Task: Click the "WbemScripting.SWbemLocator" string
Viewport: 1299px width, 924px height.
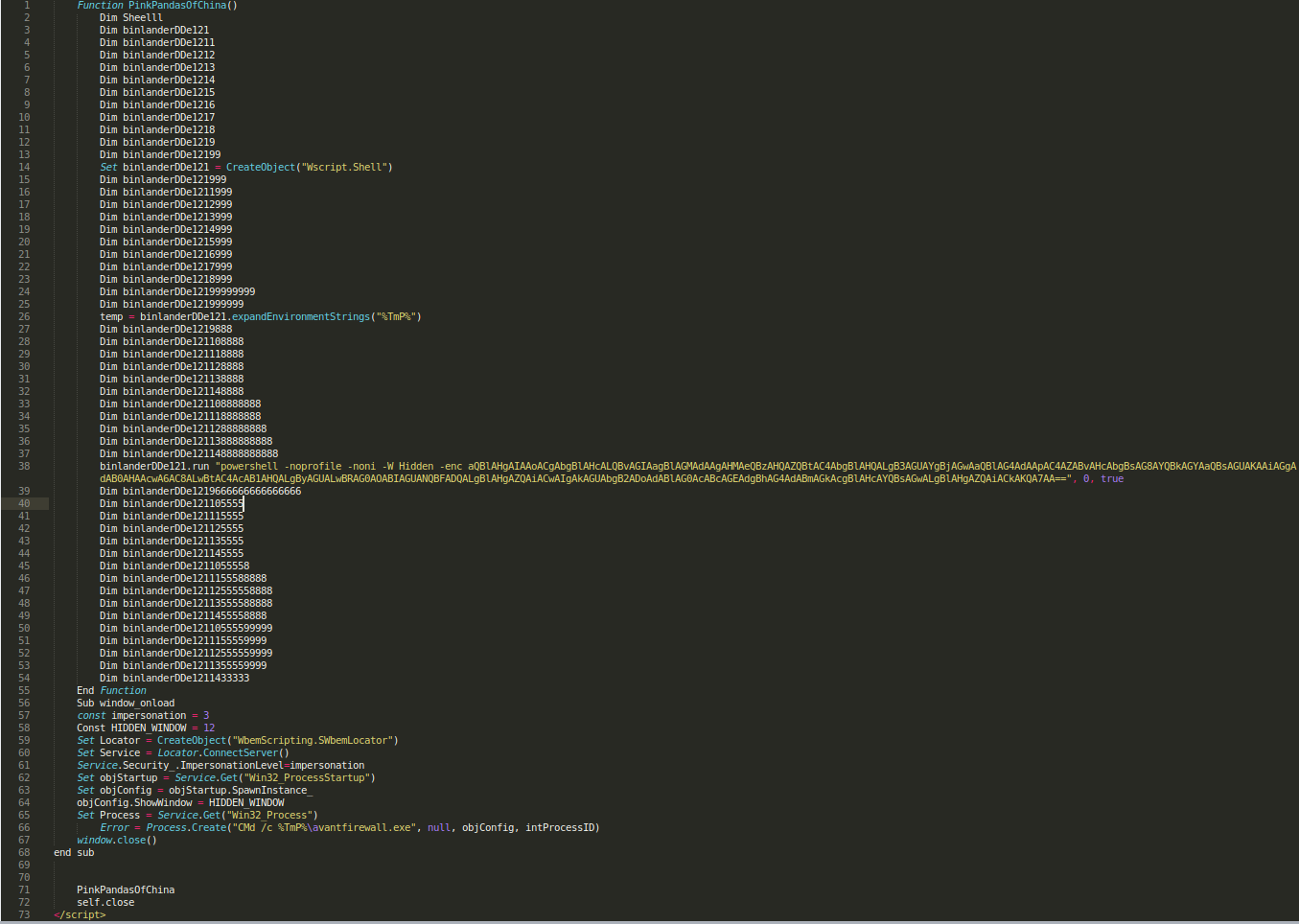Action: click(313, 740)
